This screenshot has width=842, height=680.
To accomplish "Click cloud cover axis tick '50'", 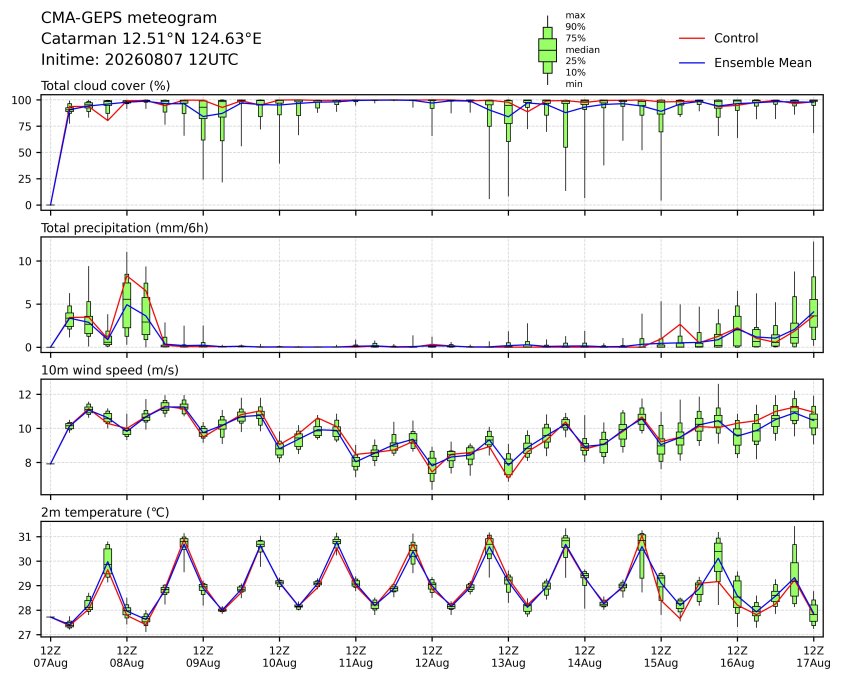I will [26, 153].
